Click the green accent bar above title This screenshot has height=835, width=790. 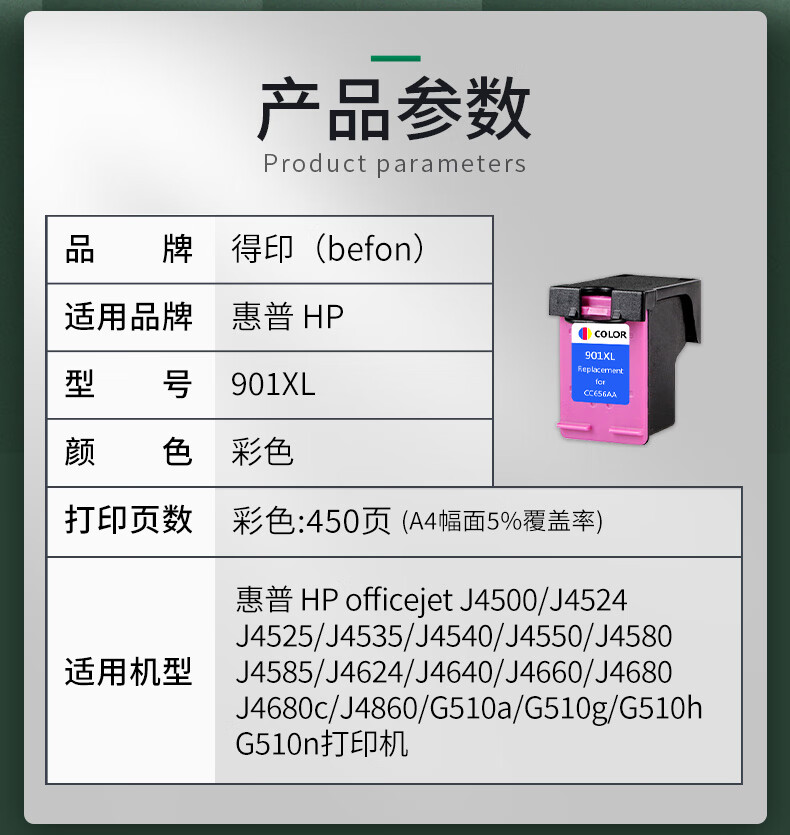395,59
